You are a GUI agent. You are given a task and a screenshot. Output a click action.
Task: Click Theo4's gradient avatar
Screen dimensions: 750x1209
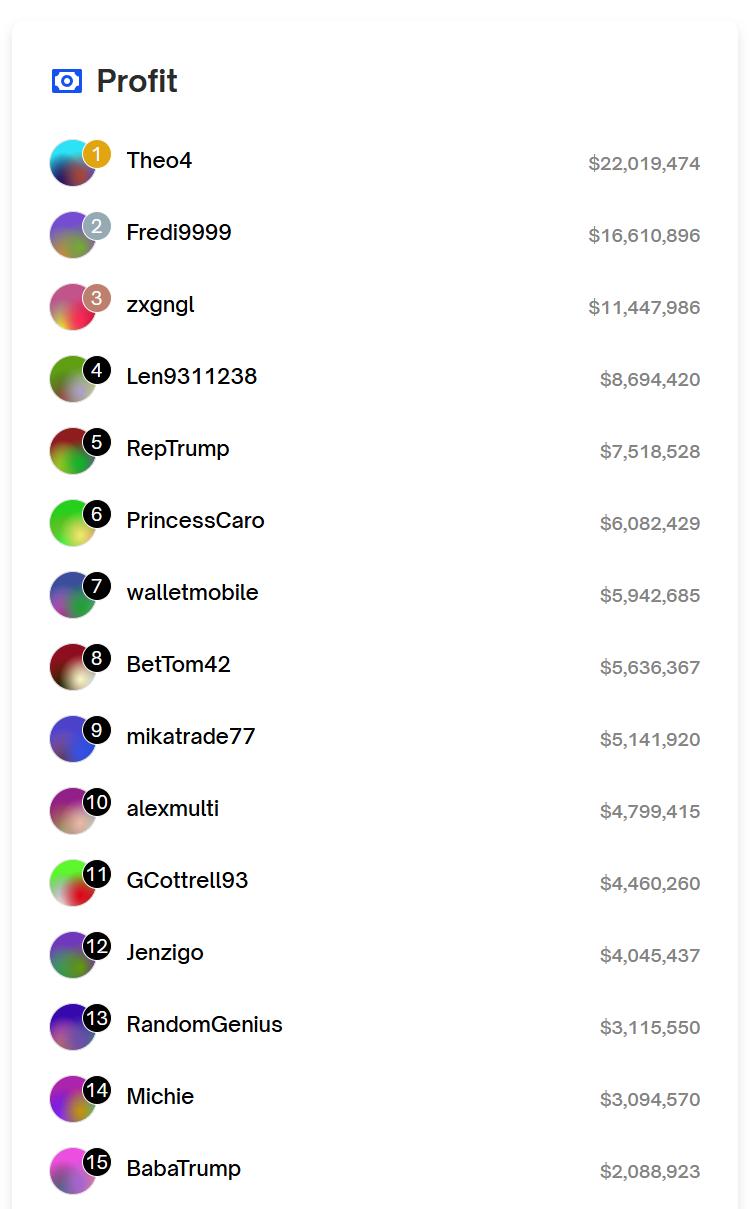click(70, 165)
